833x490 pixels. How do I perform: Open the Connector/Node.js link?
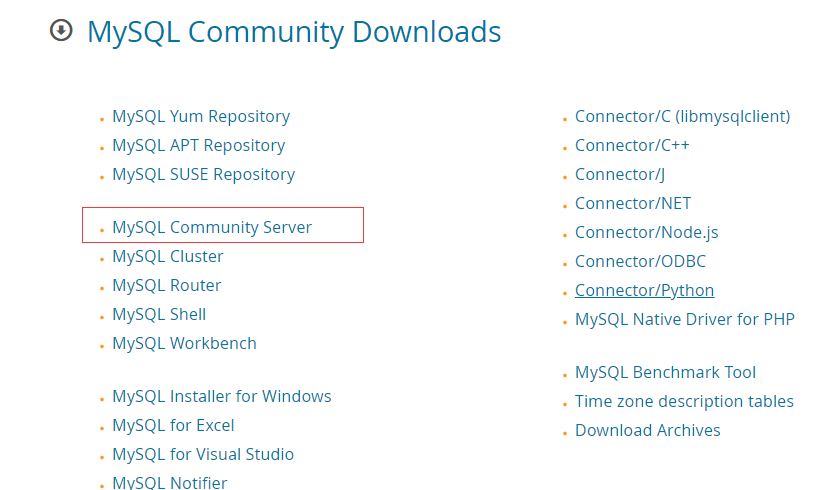click(647, 232)
